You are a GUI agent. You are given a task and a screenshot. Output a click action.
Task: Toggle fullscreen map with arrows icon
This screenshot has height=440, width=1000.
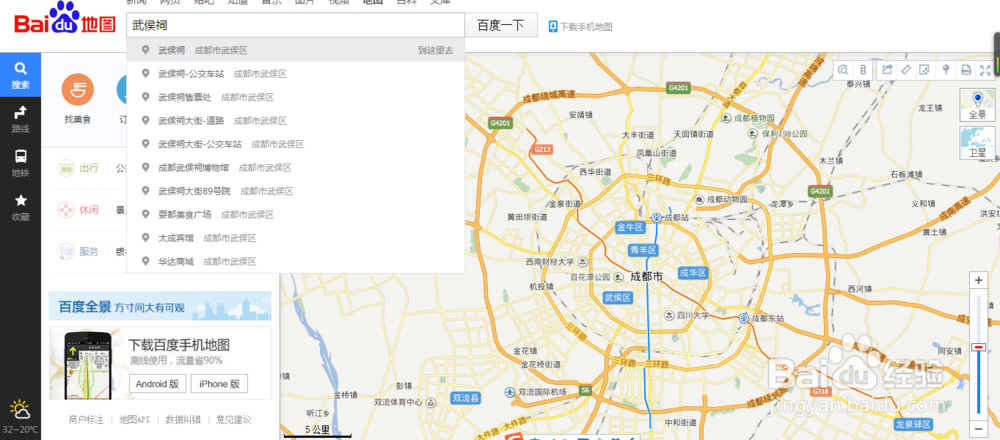(985, 70)
